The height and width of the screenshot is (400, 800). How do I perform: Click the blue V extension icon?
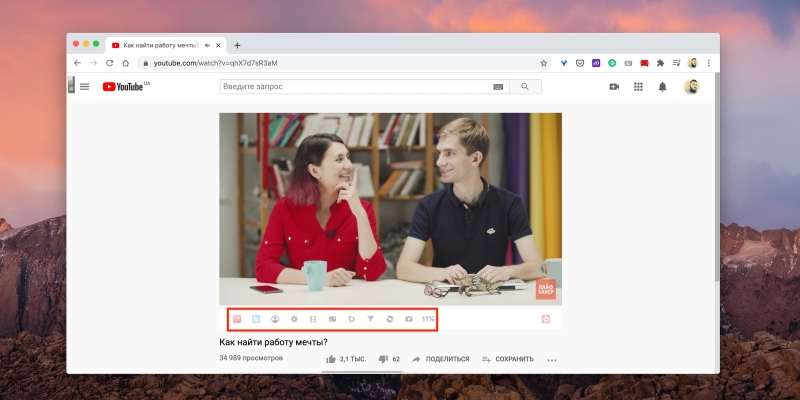[x=564, y=63]
